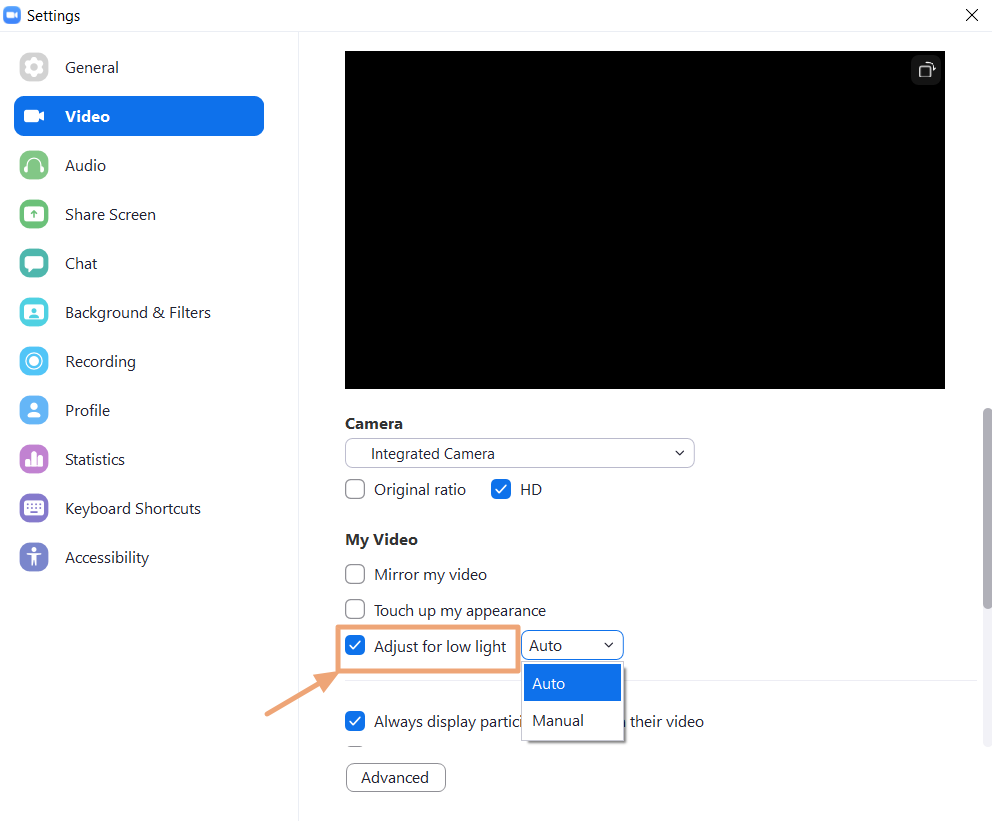Select the Chat bubble icon

tap(33, 263)
